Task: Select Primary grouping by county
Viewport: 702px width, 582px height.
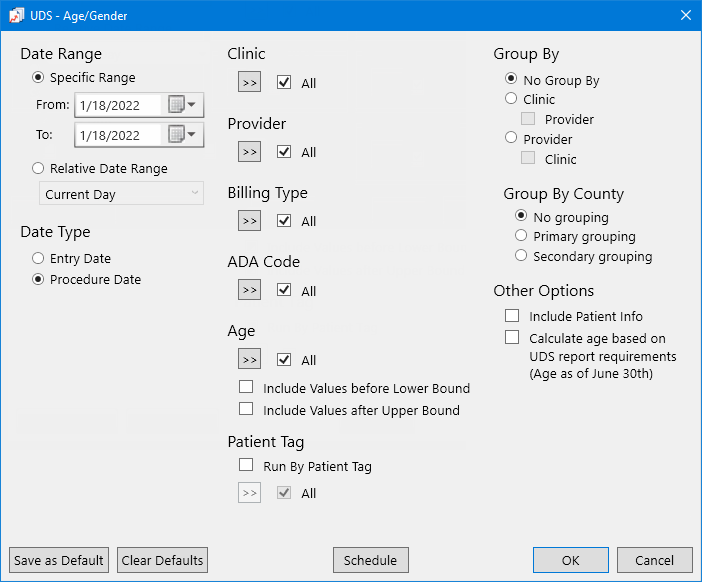Action: click(x=521, y=236)
